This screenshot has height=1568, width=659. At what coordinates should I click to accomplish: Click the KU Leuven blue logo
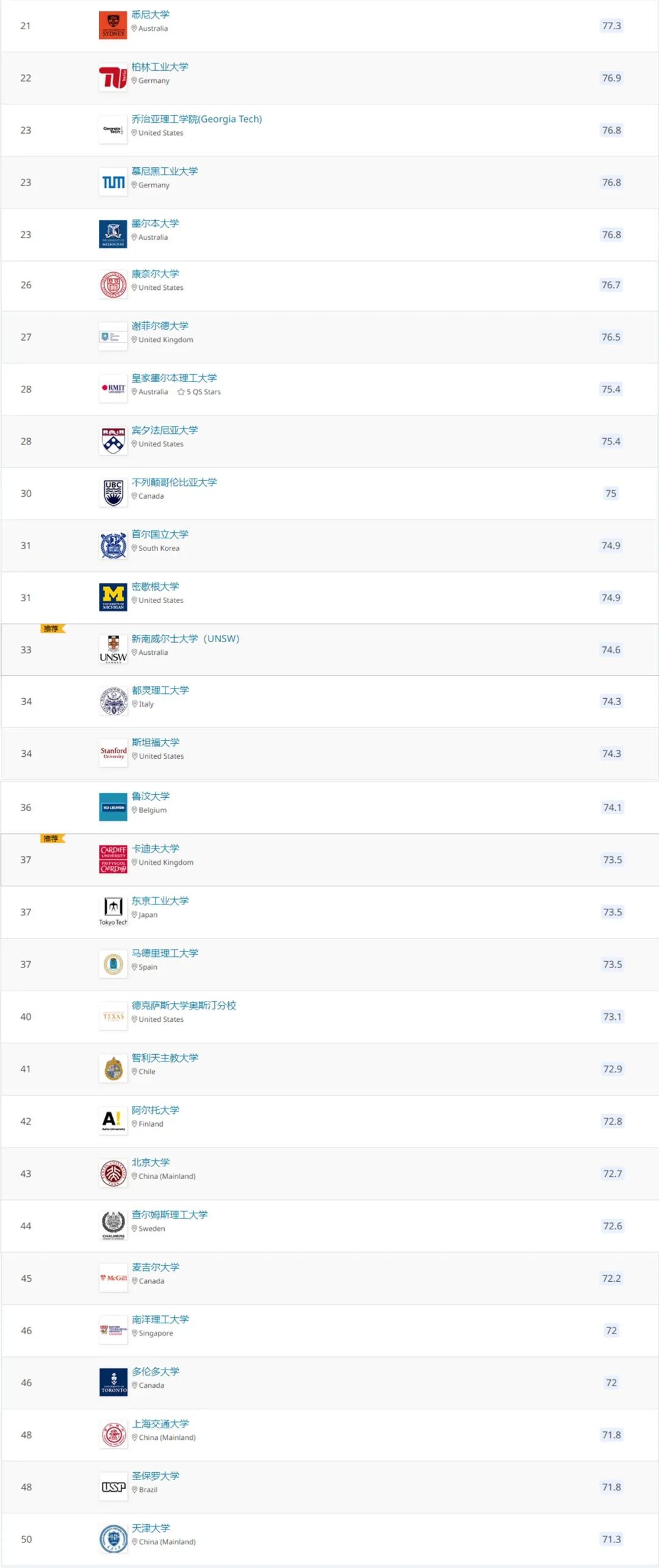click(x=113, y=807)
